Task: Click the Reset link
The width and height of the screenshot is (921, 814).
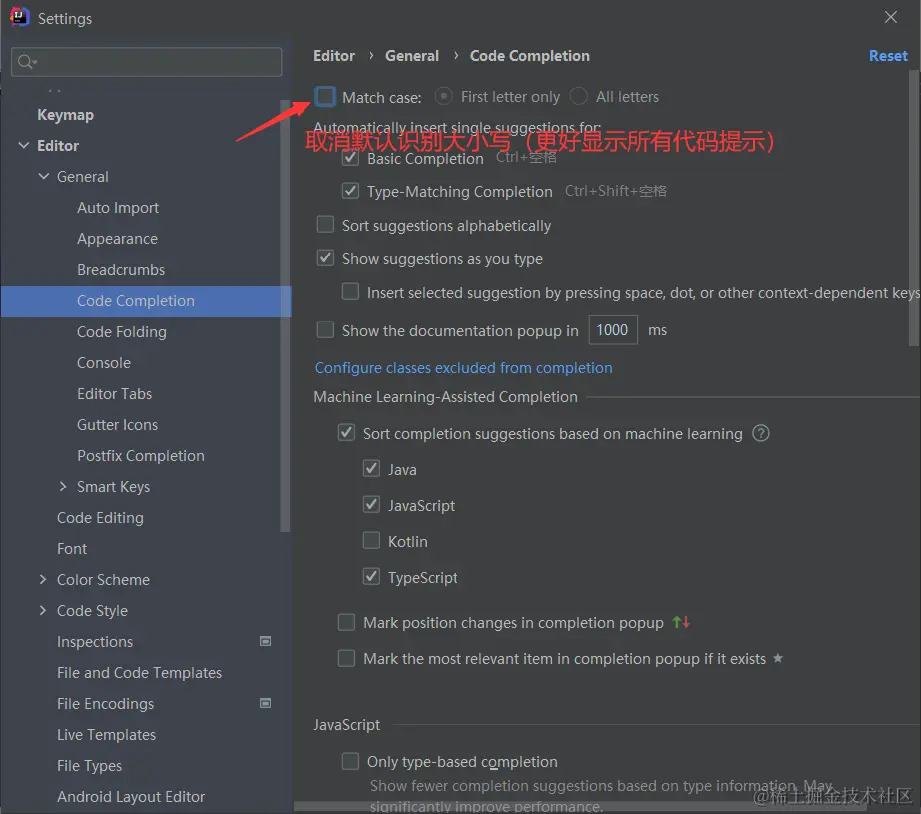Action: 888,56
